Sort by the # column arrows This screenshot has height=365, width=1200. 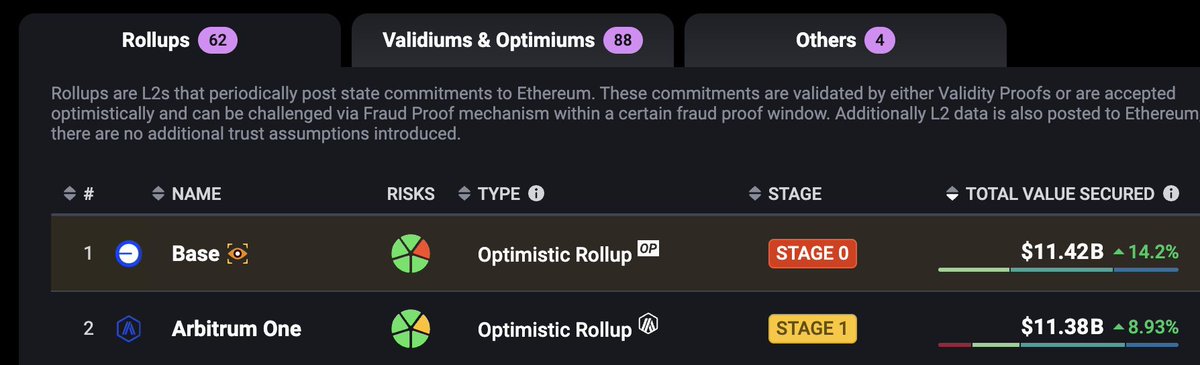click(x=69, y=194)
